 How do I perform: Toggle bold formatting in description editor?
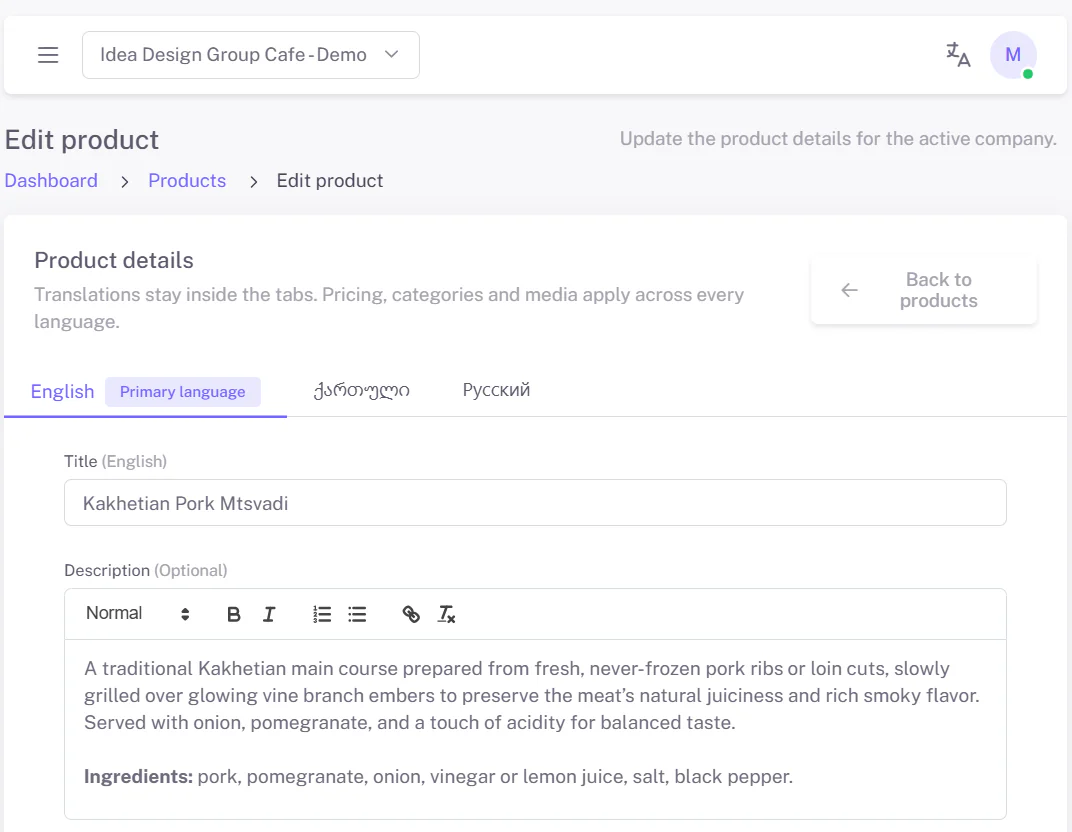(233, 614)
